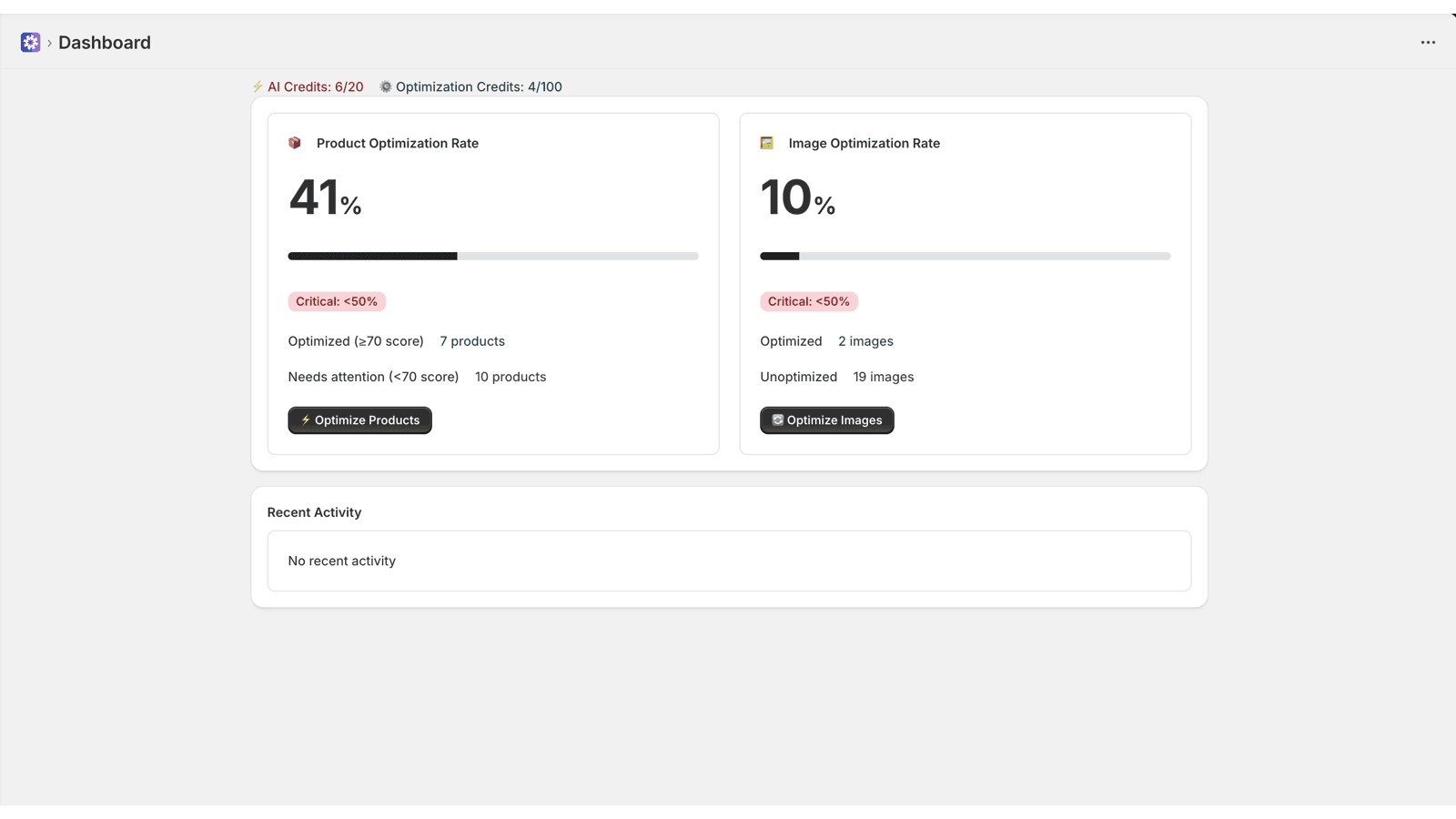Click the lightning bolt AI Credits icon
Screen dimensions: 1456x819
(258, 87)
